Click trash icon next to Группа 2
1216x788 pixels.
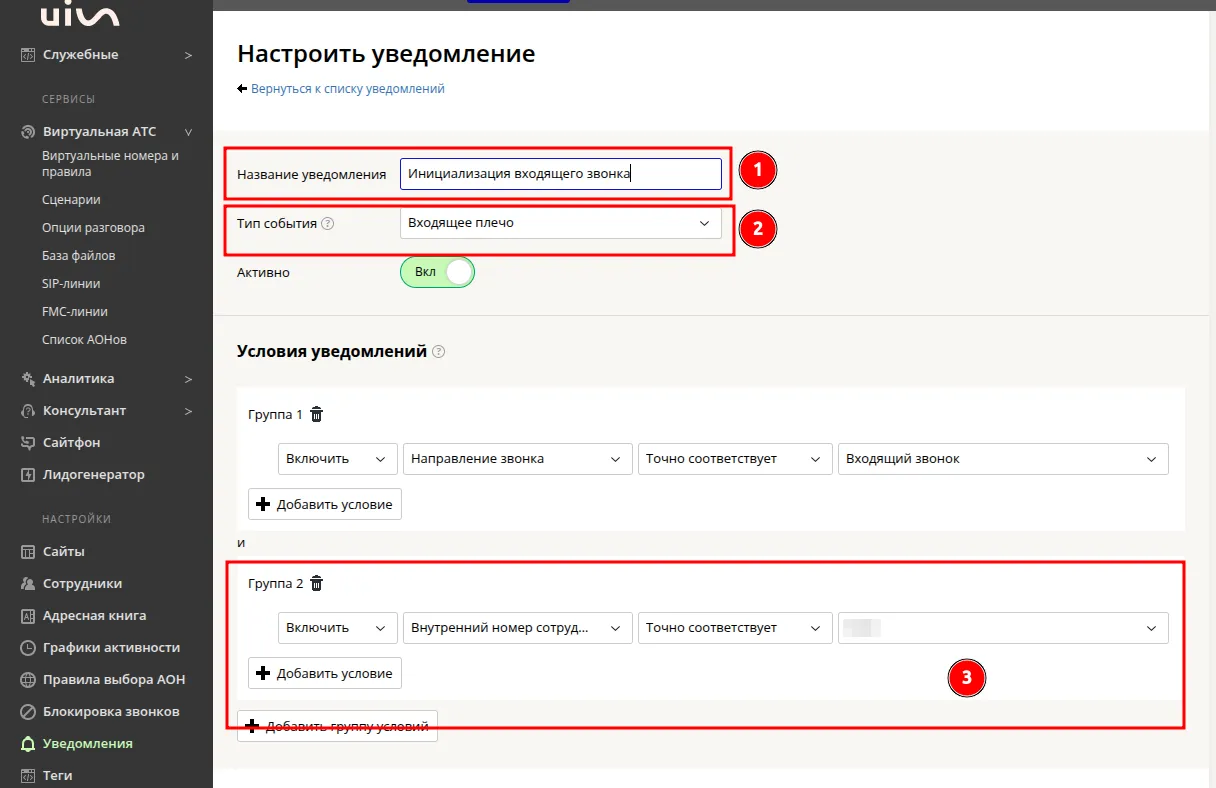tap(317, 583)
